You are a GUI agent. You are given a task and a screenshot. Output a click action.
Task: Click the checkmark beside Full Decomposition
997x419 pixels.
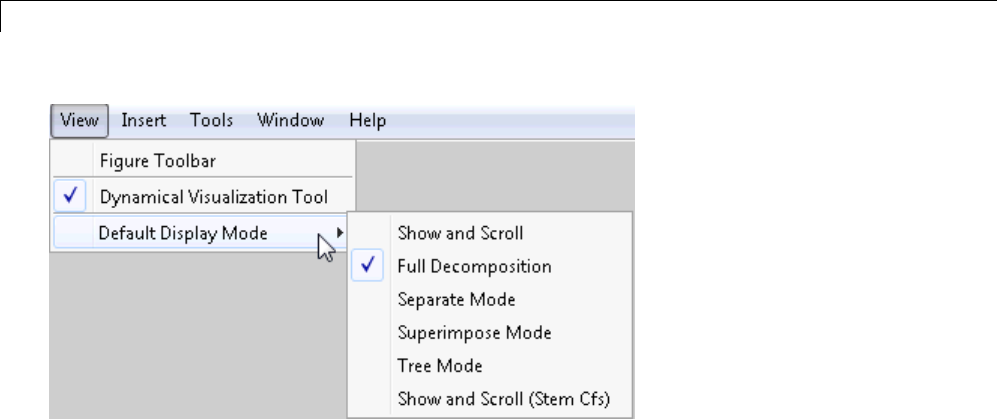pyautogui.click(x=367, y=267)
